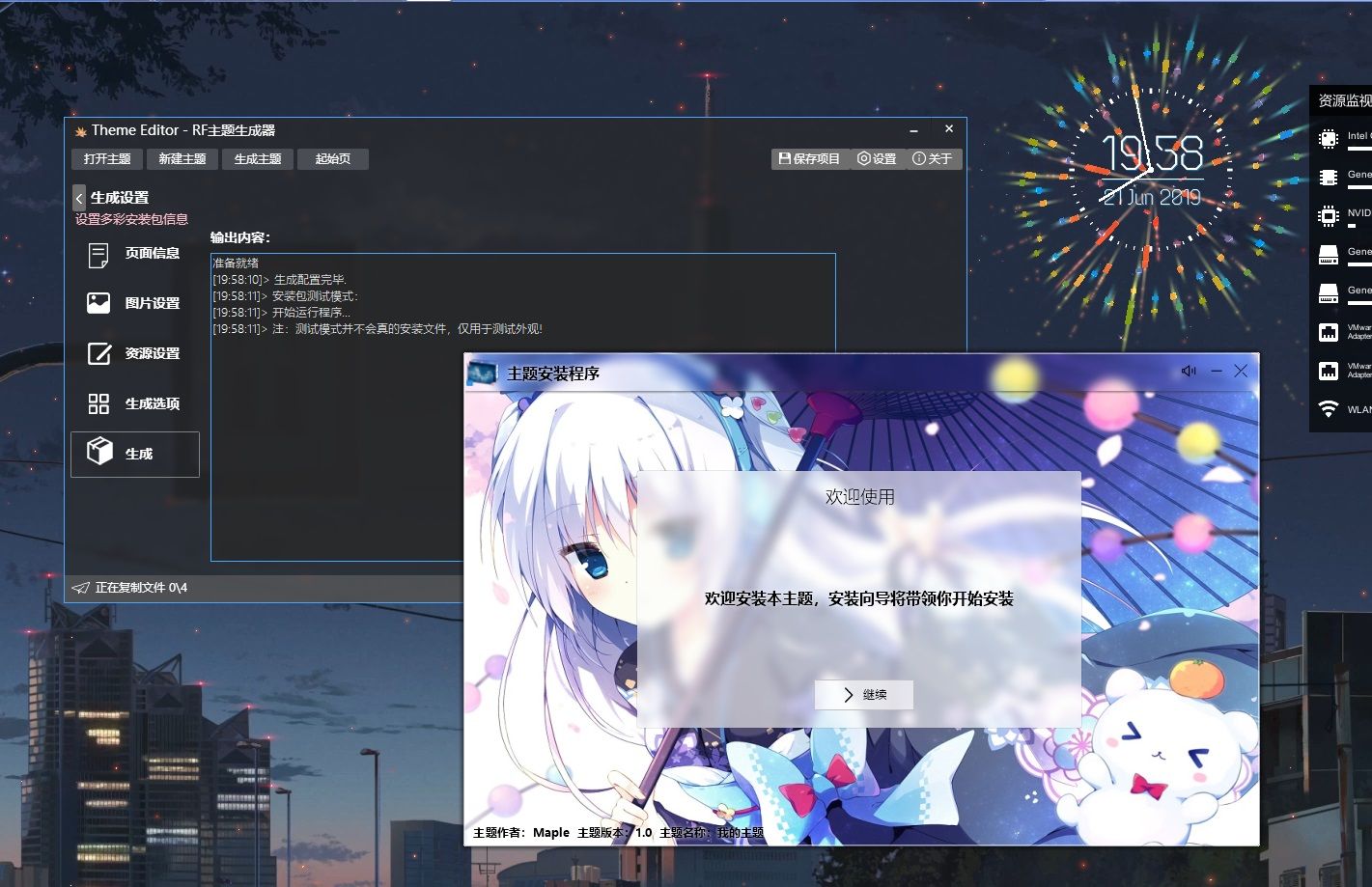Click the 21 Jun 2019 date text
1372x887 pixels.
point(1151,197)
